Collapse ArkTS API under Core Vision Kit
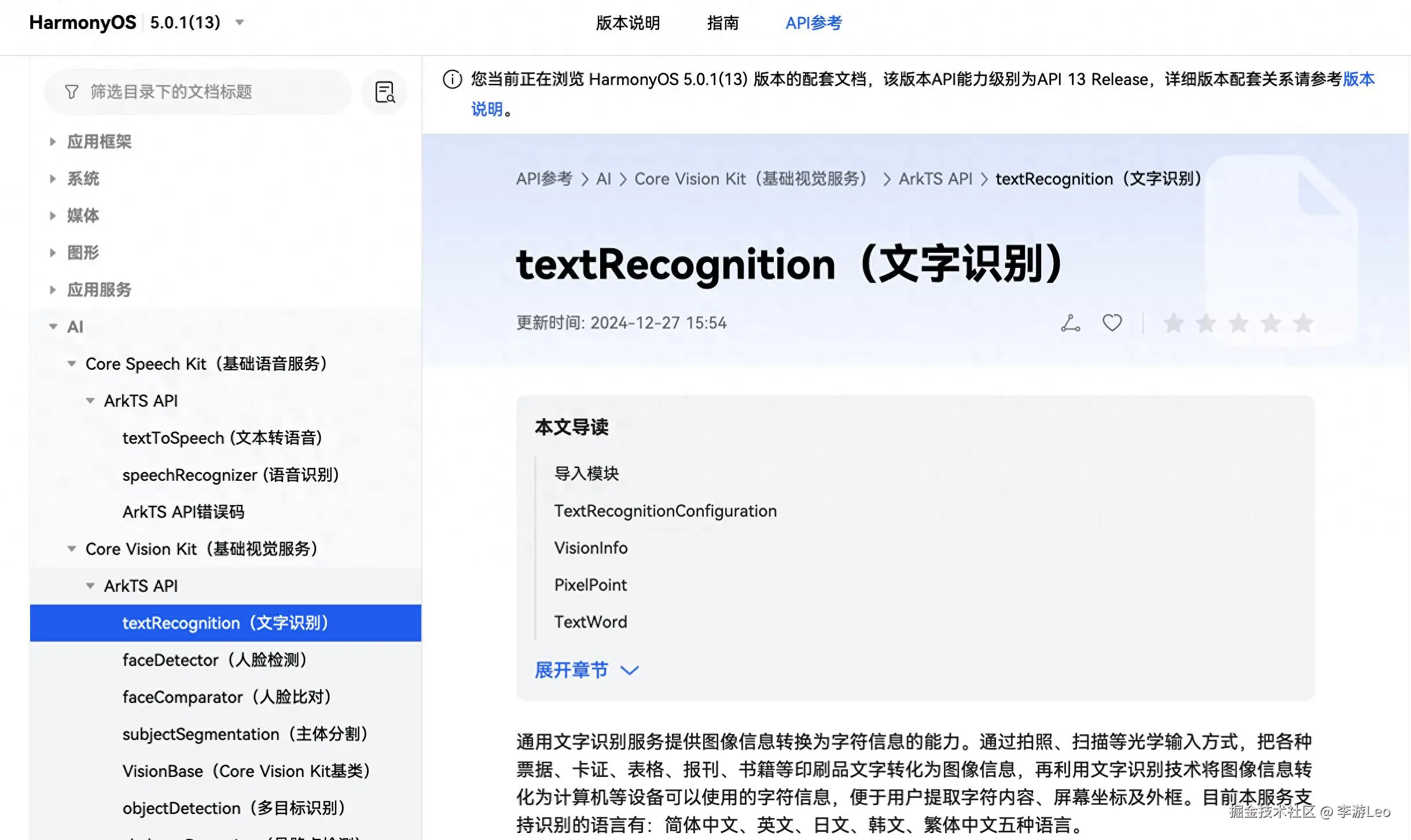Screen dimensions: 1411x840 90,586
